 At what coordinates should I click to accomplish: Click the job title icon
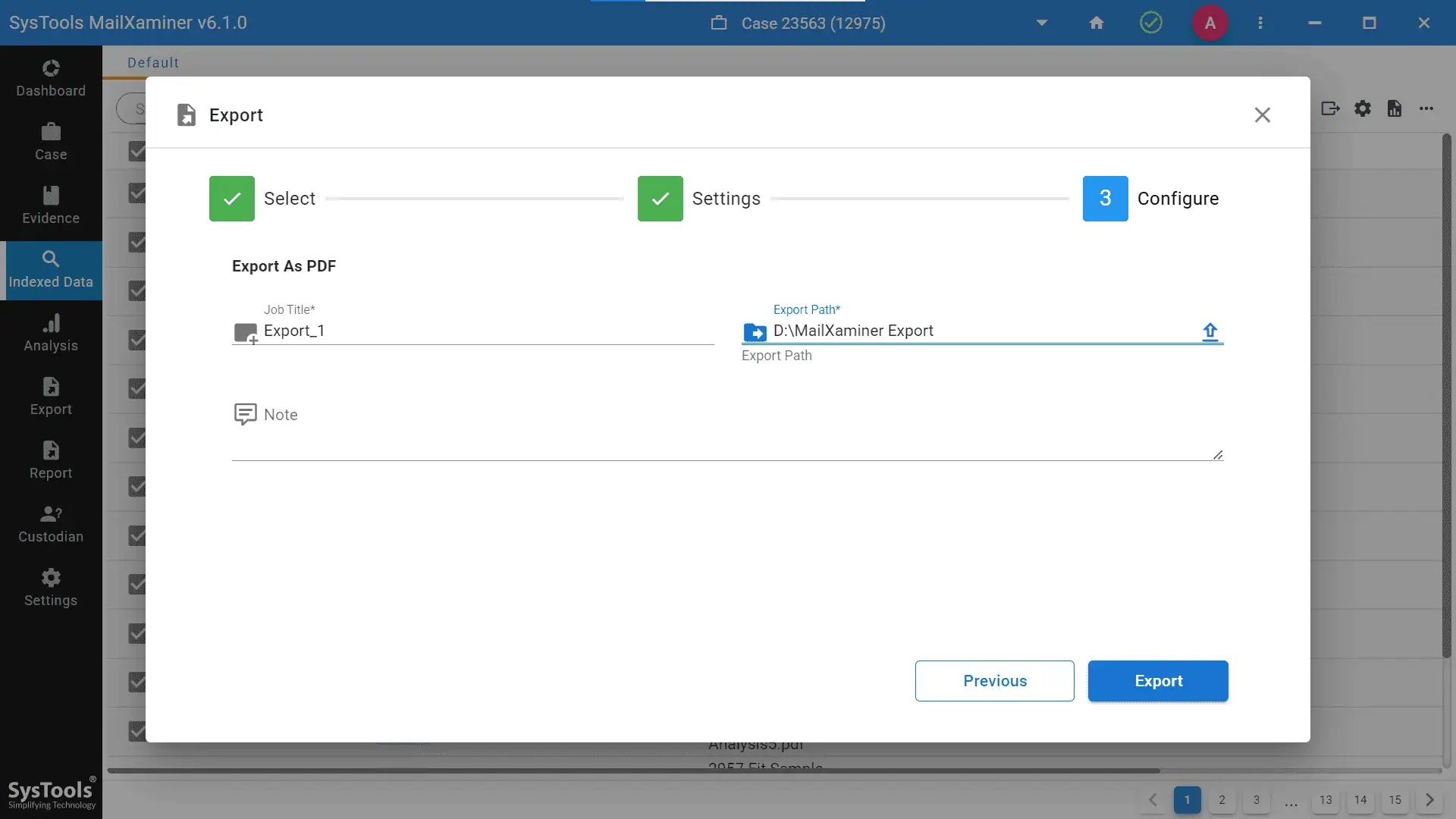[246, 332]
